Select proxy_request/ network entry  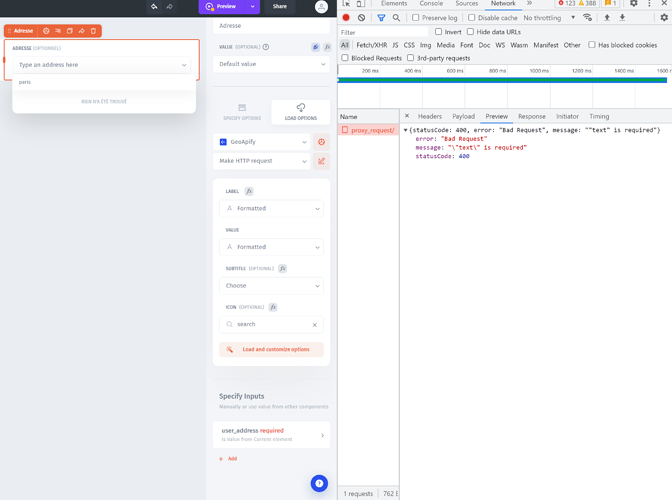point(369,130)
